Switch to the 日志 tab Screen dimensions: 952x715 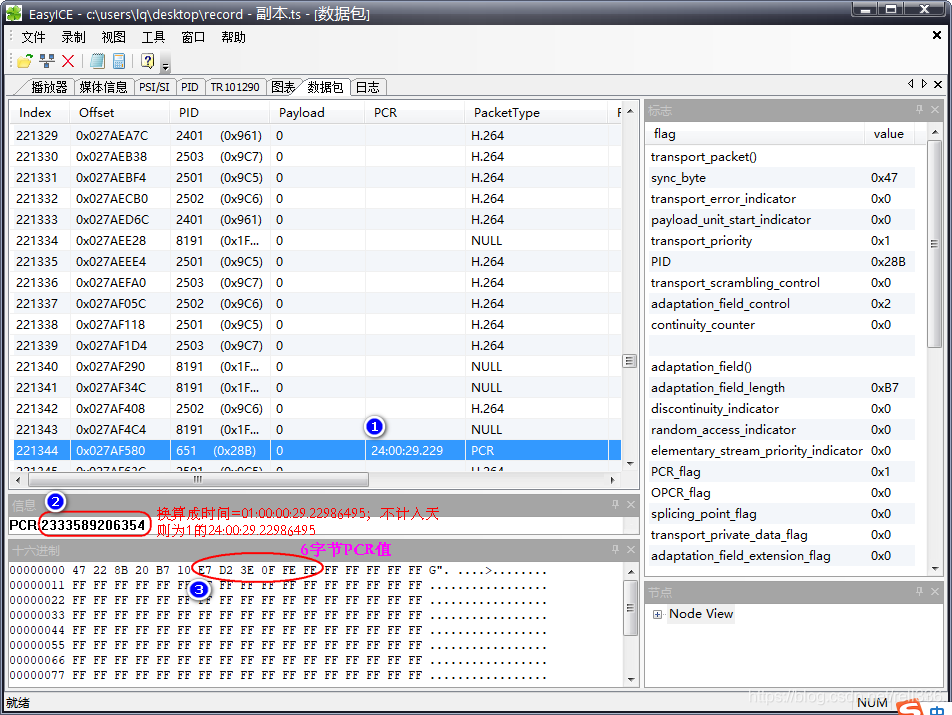tap(367, 87)
